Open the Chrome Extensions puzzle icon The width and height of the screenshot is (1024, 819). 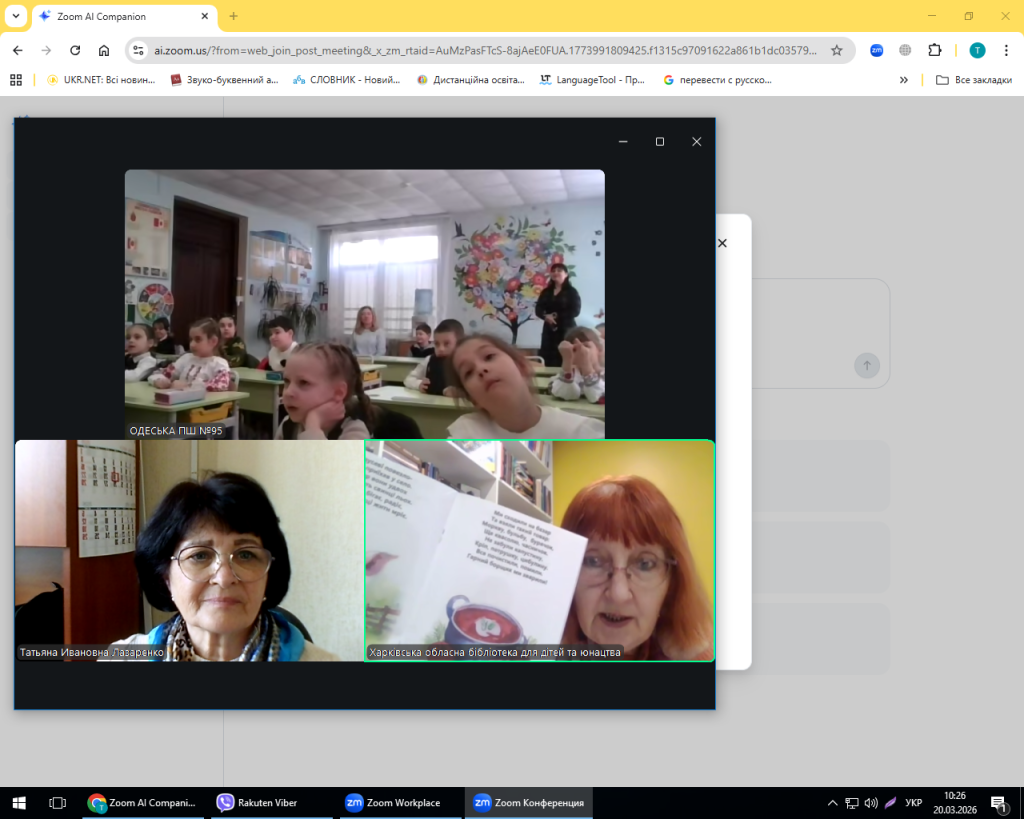coord(935,50)
